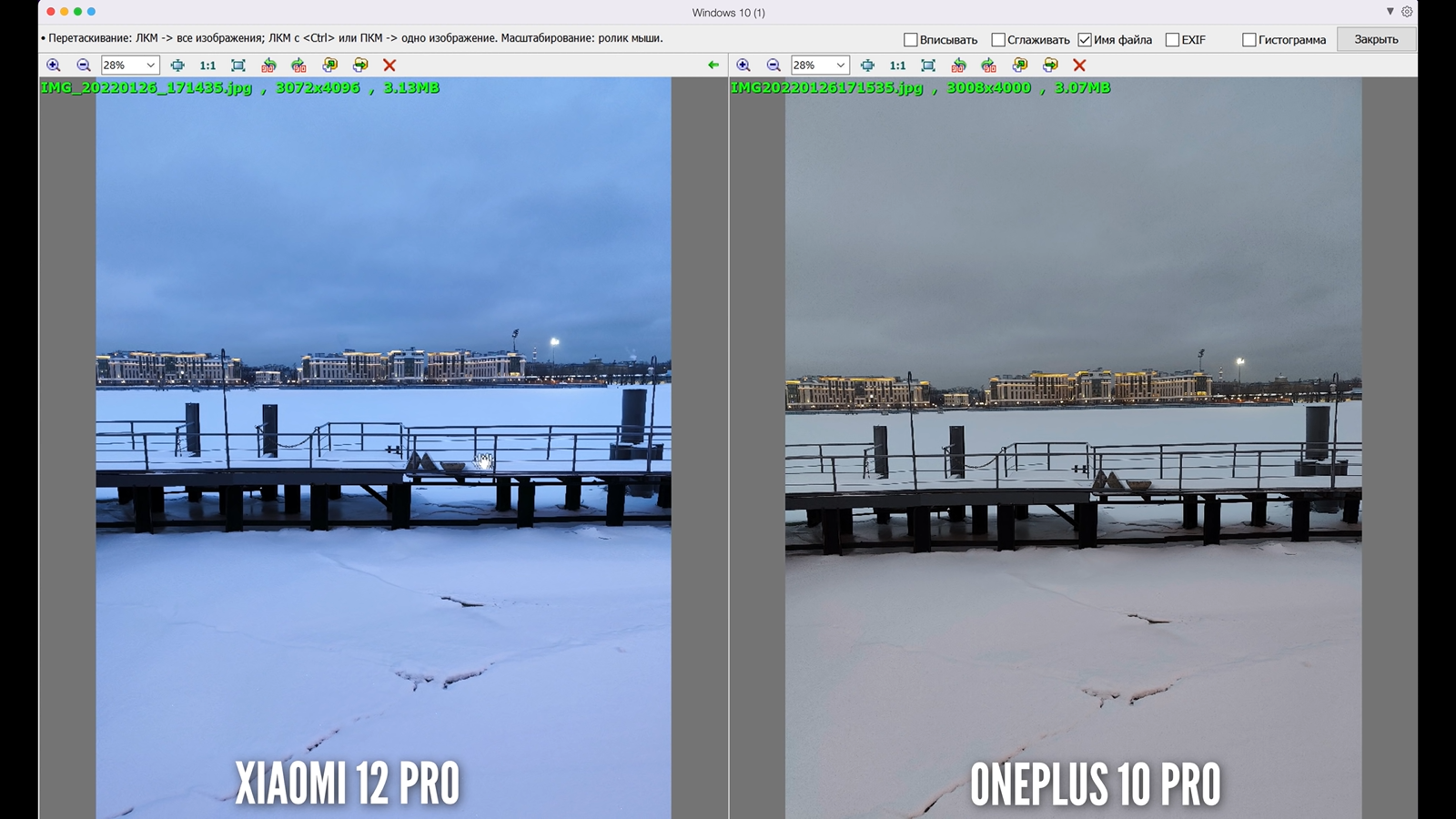This screenshot has width=1456, height=819.
Task: Click the OnePlus 10 Pro photo in the right panel
Action: point(1074,448)
